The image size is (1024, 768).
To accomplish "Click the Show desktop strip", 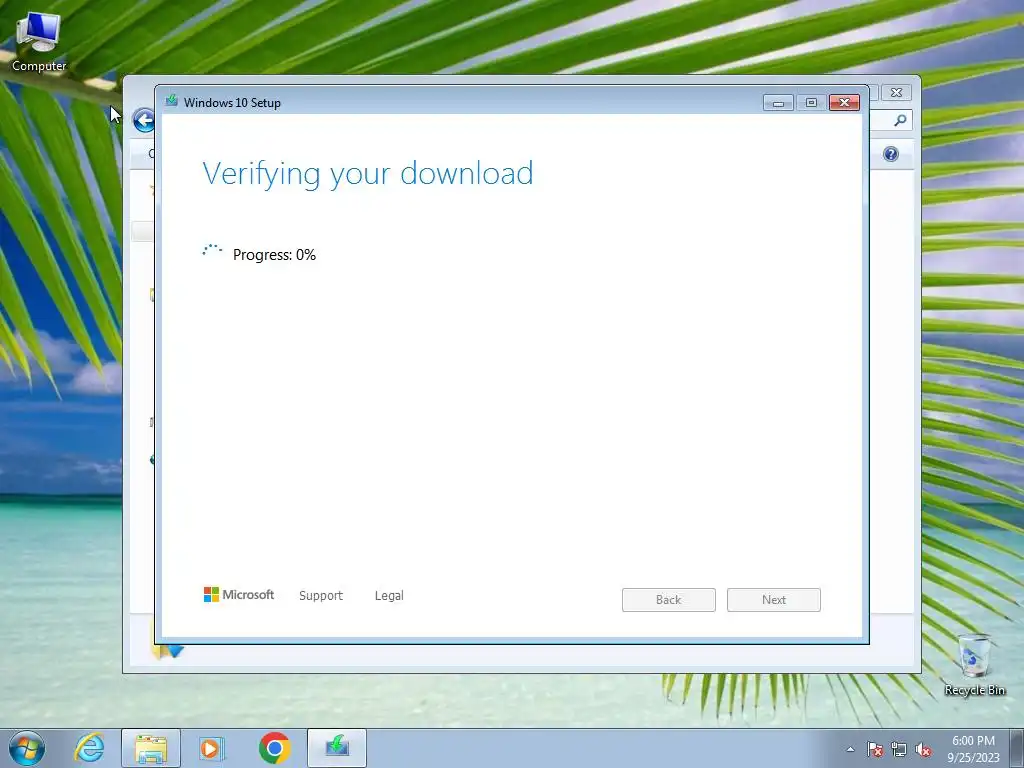I will 1018,748.
